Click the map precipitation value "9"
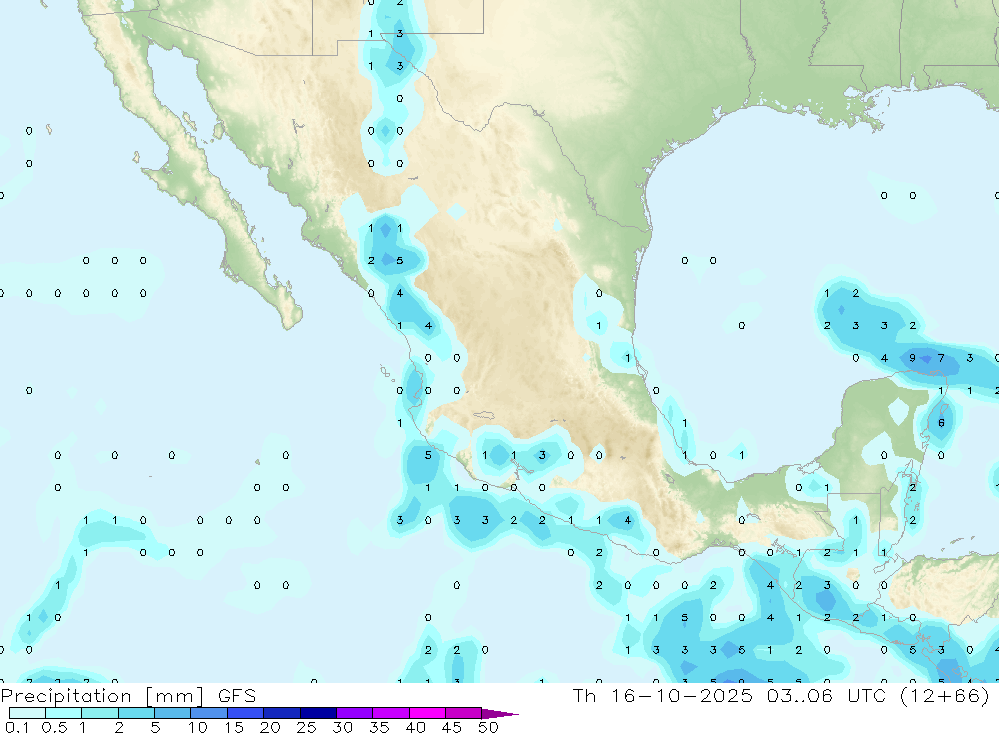 coord(912,358)
